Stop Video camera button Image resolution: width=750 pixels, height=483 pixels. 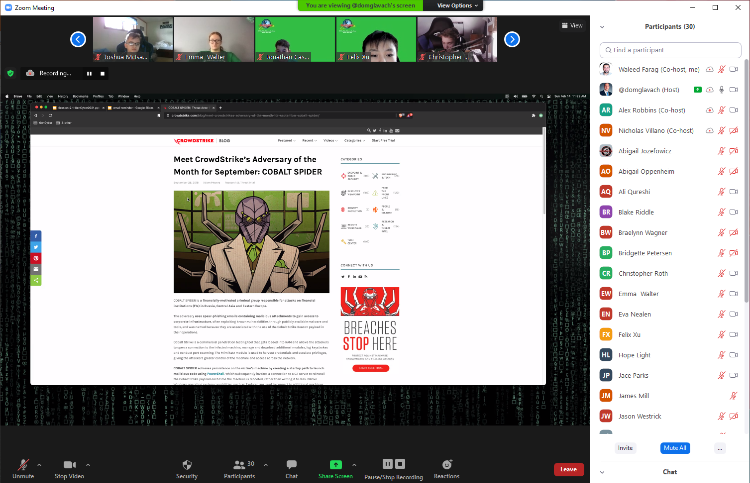(69, 468)
